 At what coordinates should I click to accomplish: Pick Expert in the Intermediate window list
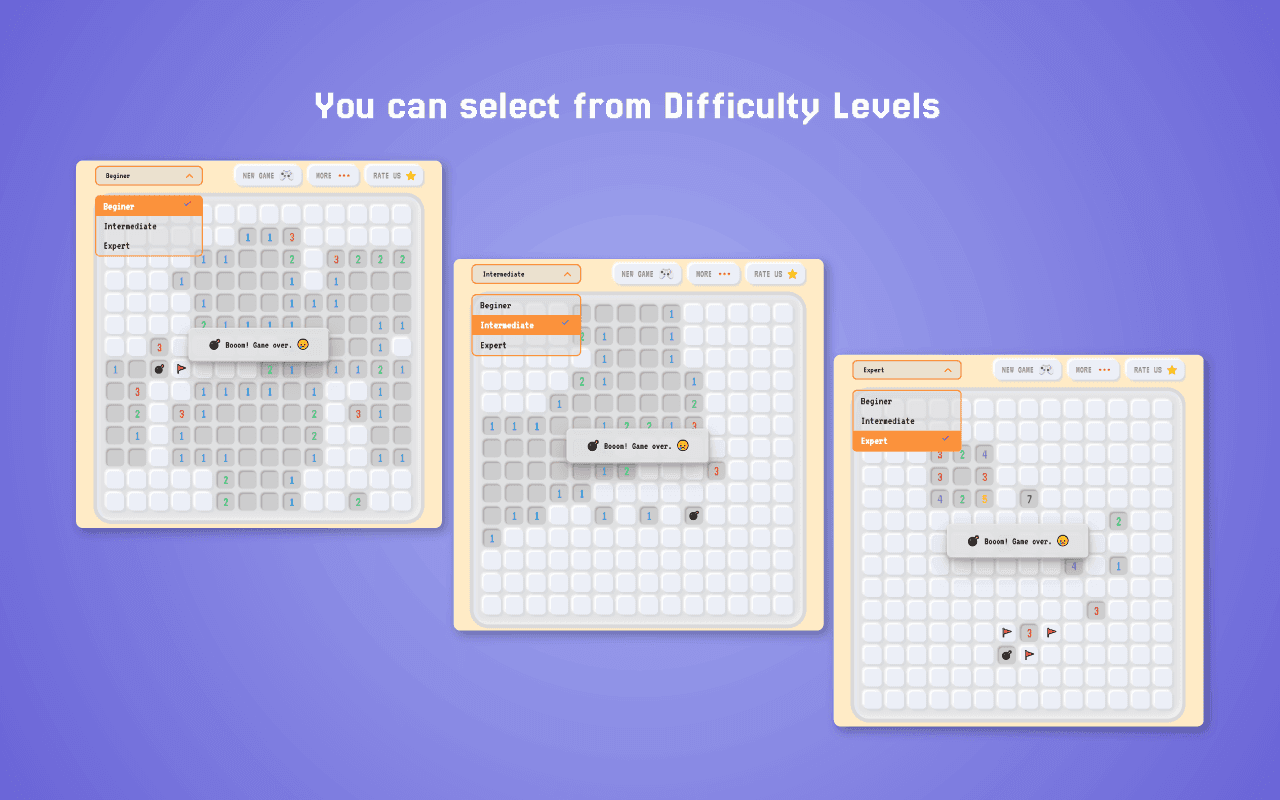tap(526, 345)
